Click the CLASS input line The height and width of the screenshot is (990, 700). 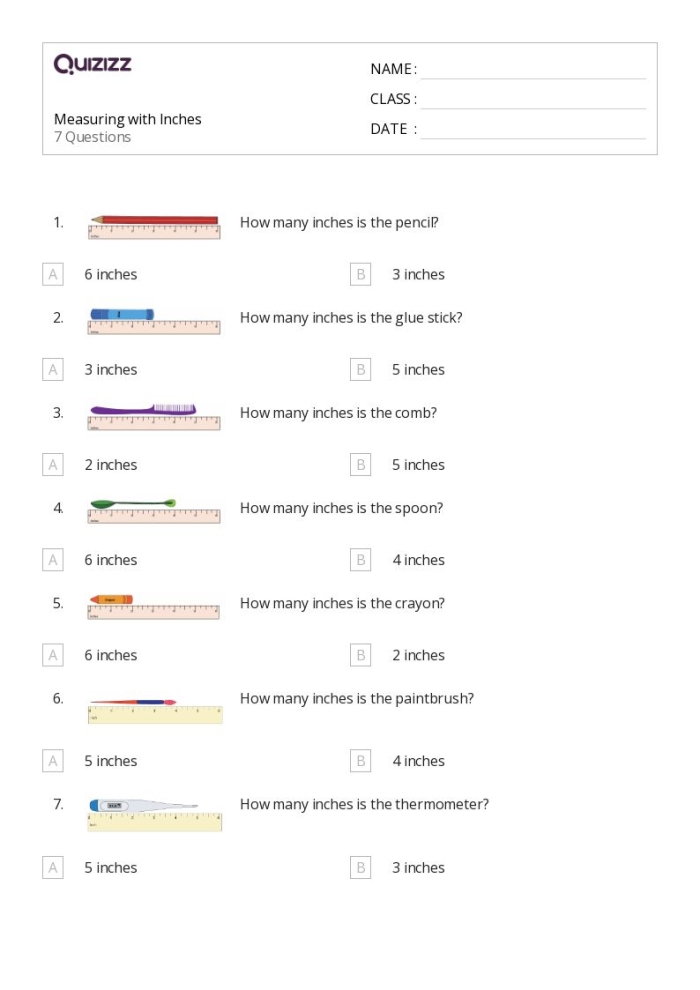[533, 100]
